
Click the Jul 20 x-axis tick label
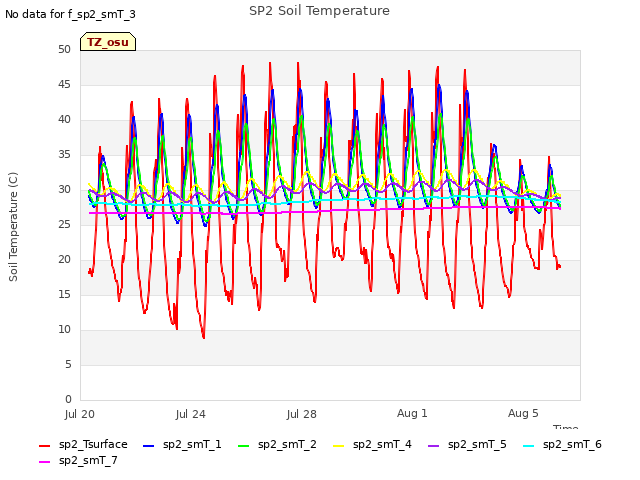[80, 414]
